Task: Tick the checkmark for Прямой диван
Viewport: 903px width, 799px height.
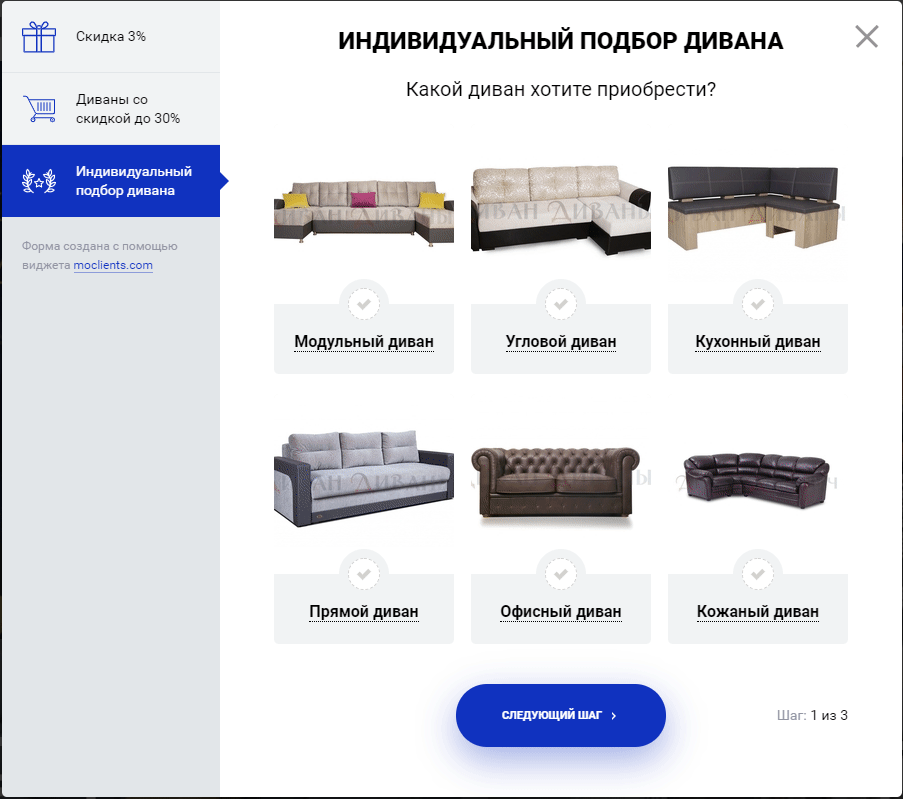Action: tap(364, 574)
